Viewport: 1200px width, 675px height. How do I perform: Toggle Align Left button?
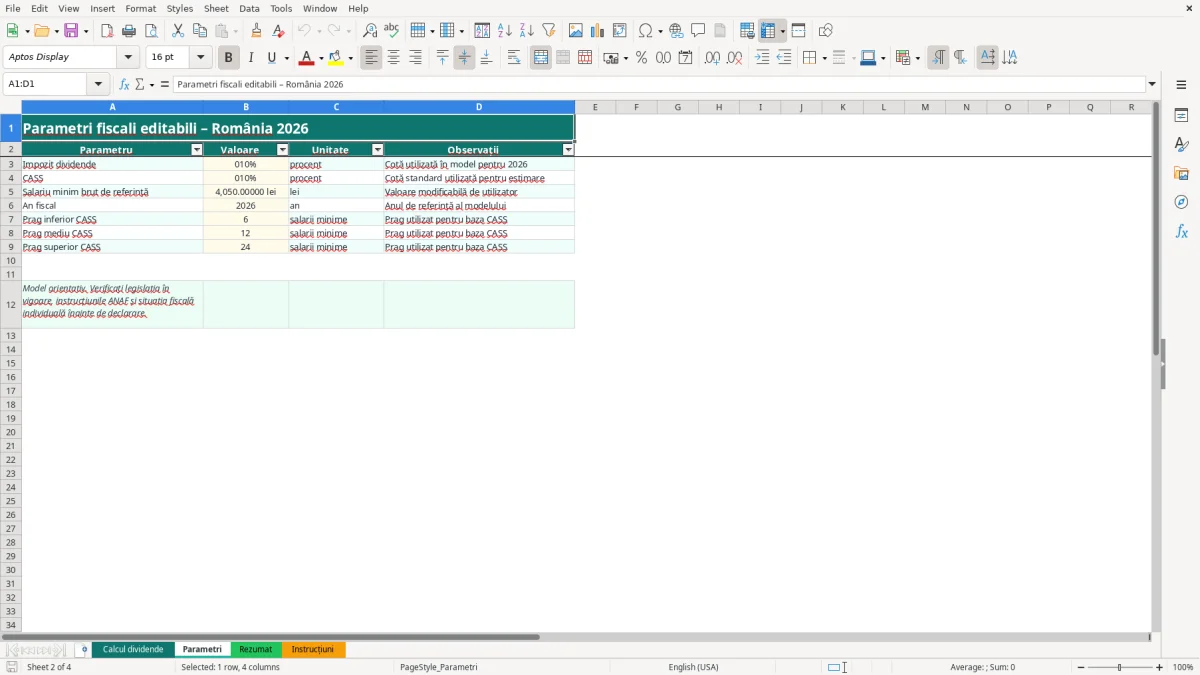tap(371, 58)
